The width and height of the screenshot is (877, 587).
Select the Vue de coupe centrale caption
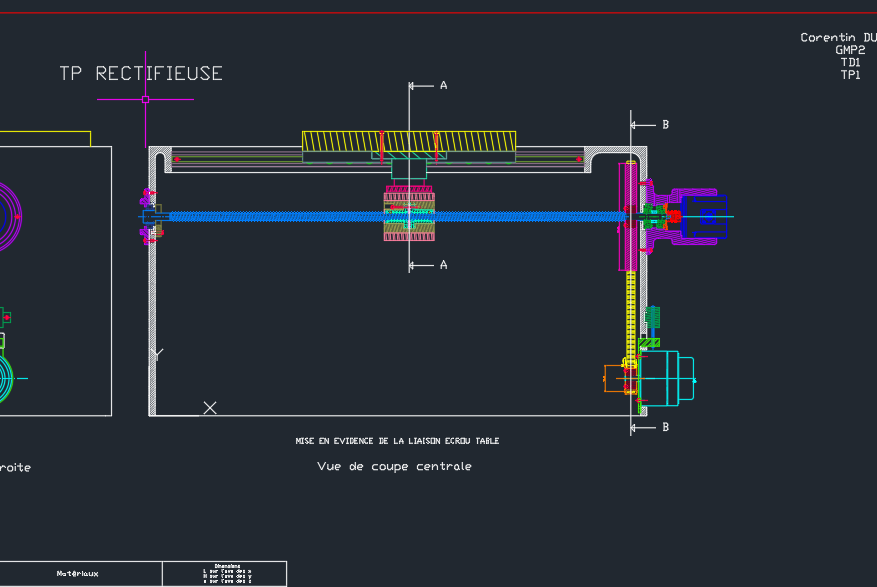tap(394, 467)
